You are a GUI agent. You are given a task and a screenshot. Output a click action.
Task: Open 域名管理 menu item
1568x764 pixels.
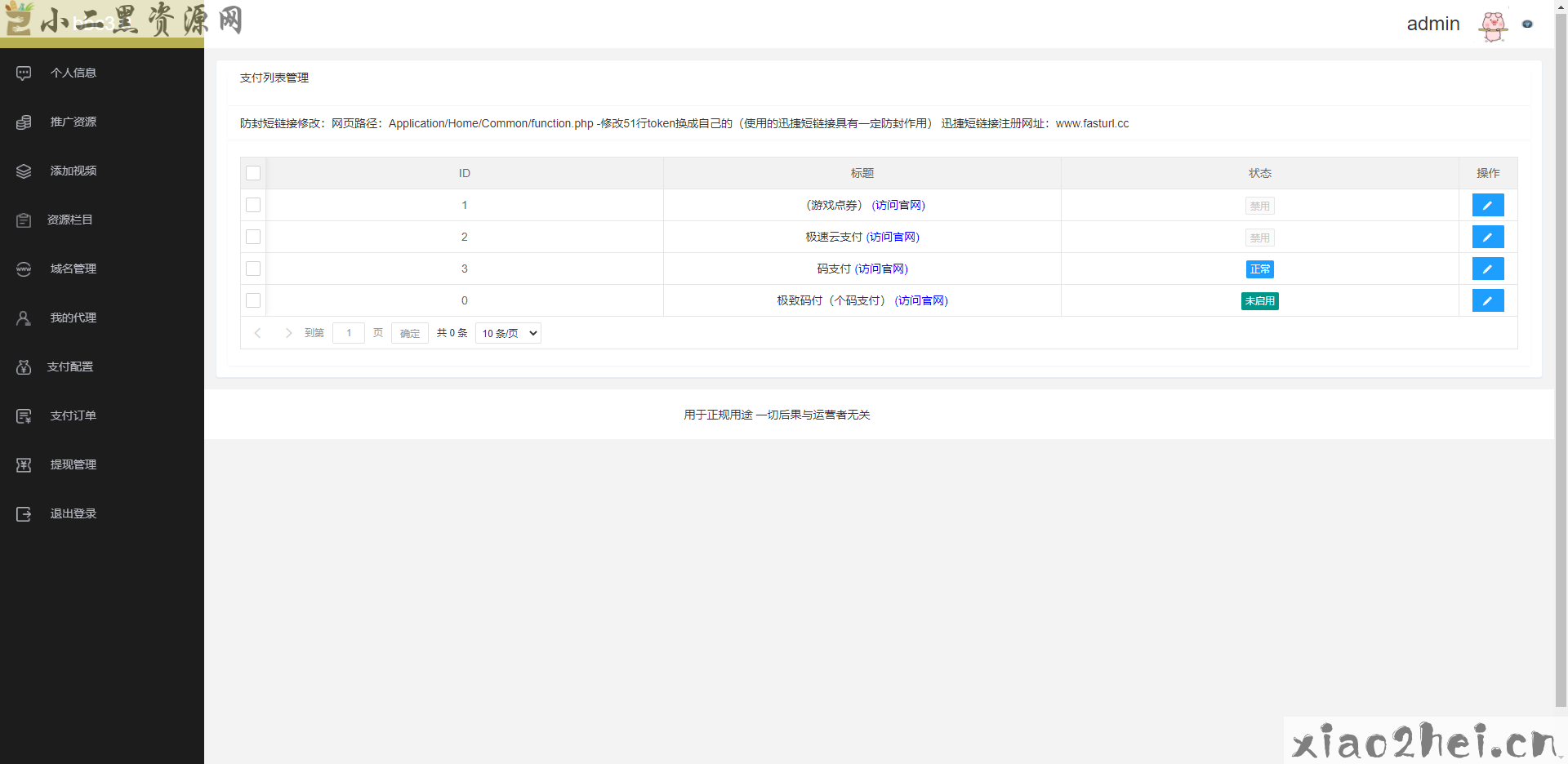pyautogui.click(x=102, y=269)
